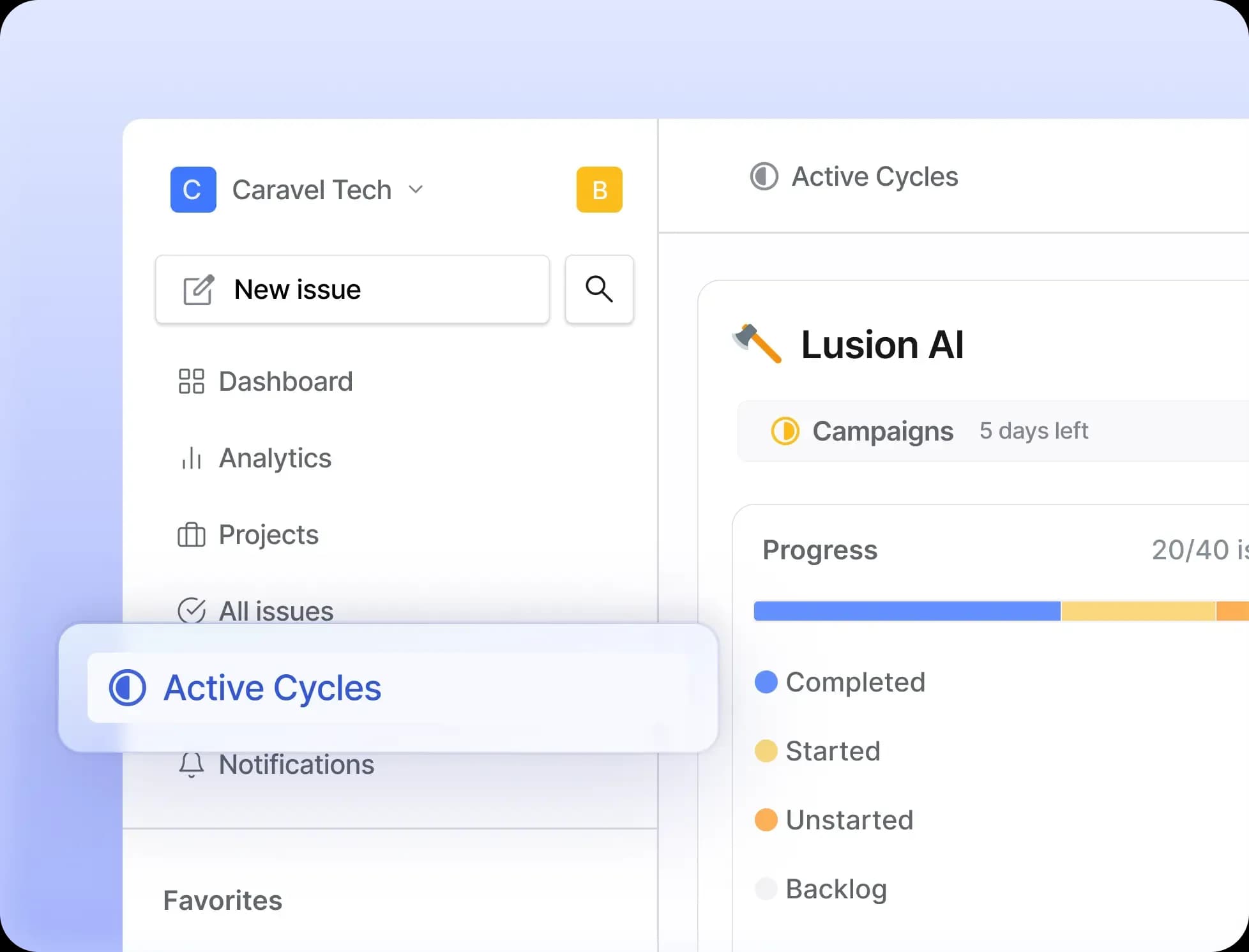1249x952 pixels.
Task: Click the yellow B user avatar
Action: (599, 190)
